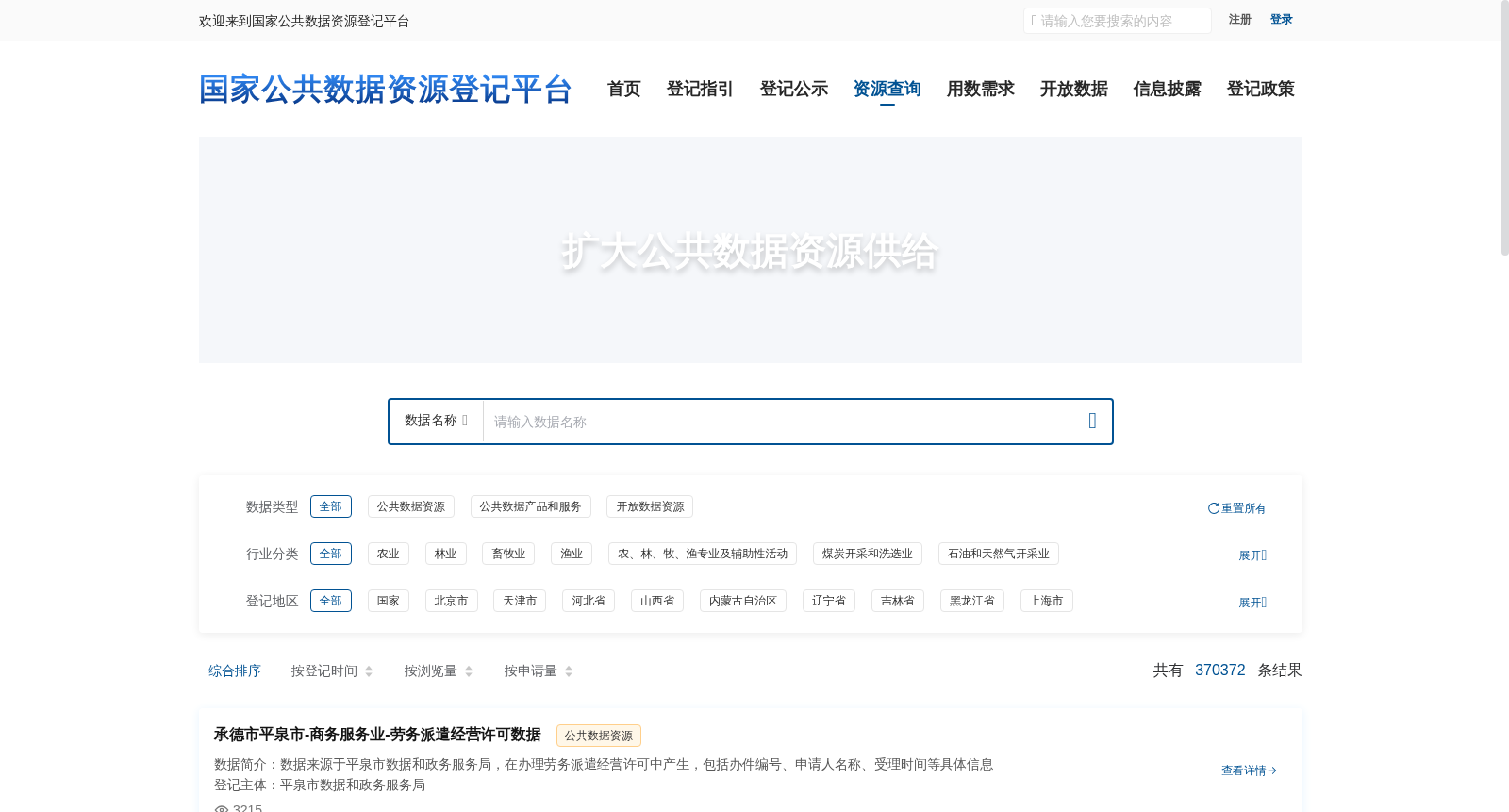Expand the 行业分类 filter row

1252,555
